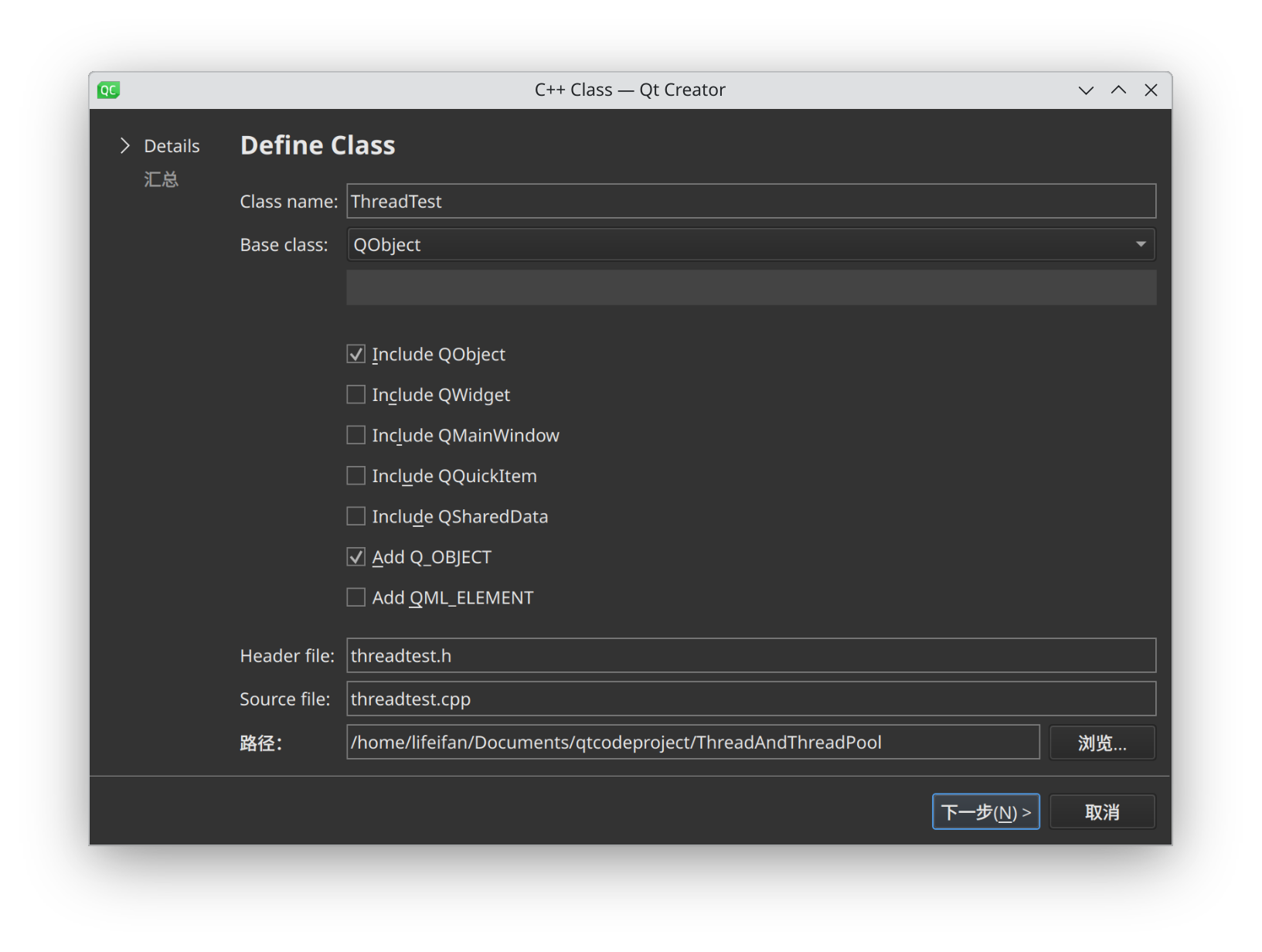Click the Details step chevron arrow
Screen dimensions: 1262x952
125,145
